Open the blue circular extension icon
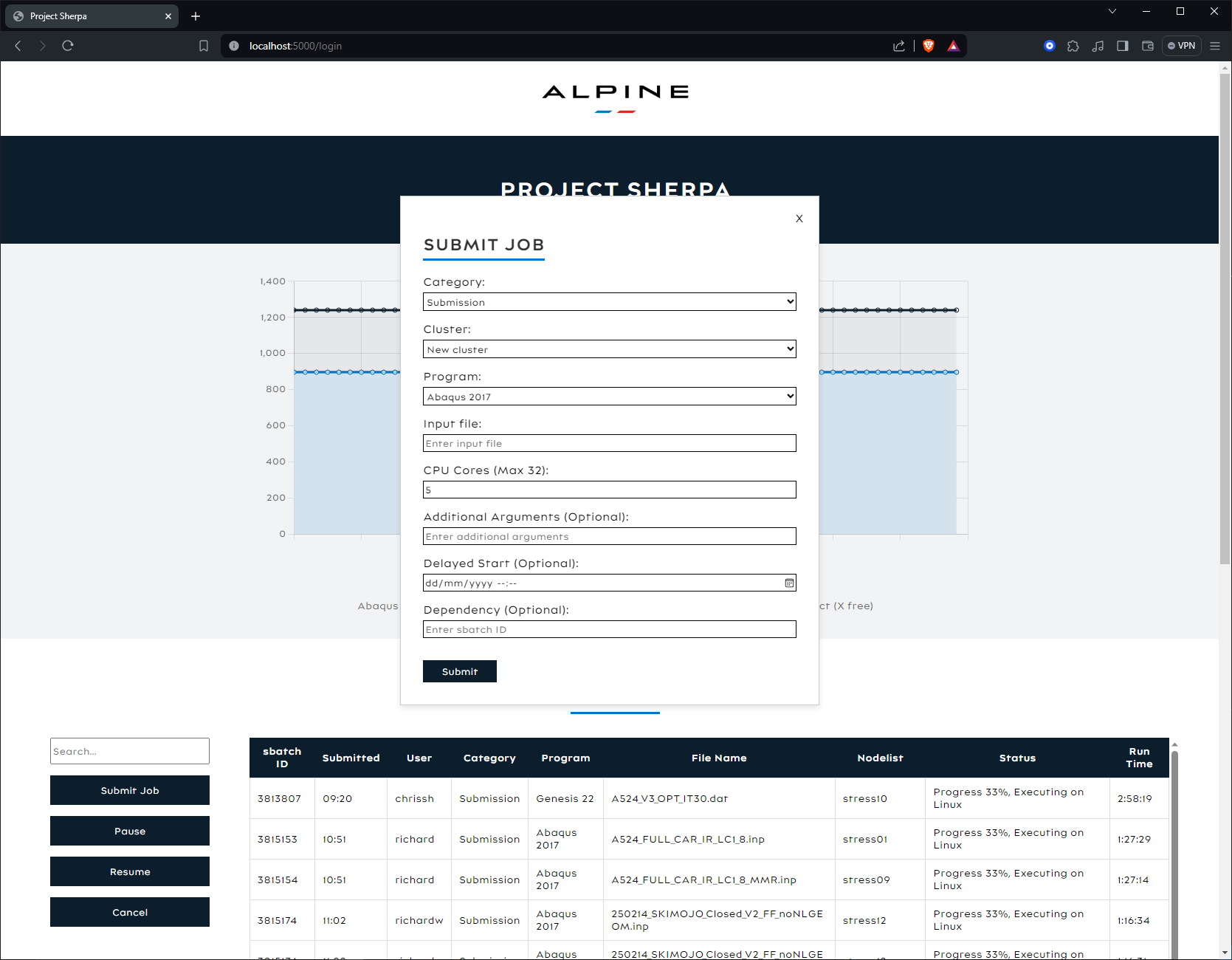Viewport: 1232px width, 960px height. (1050, 46)
